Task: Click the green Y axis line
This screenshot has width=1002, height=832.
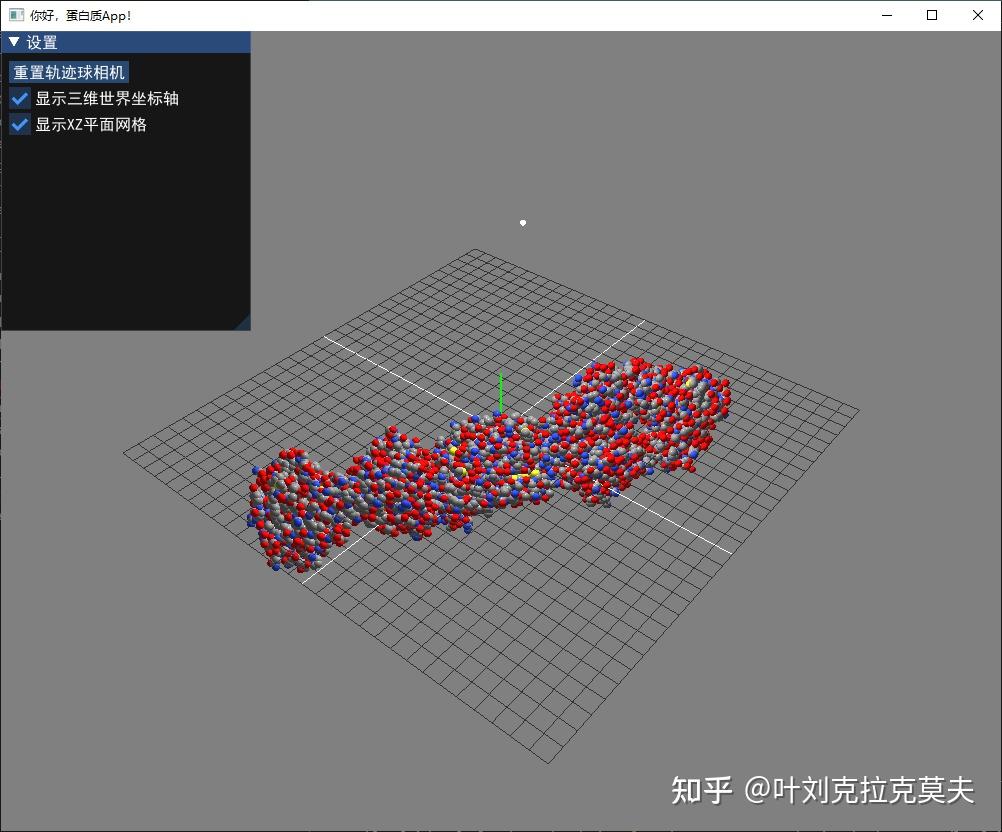Action: pos(500,393)
